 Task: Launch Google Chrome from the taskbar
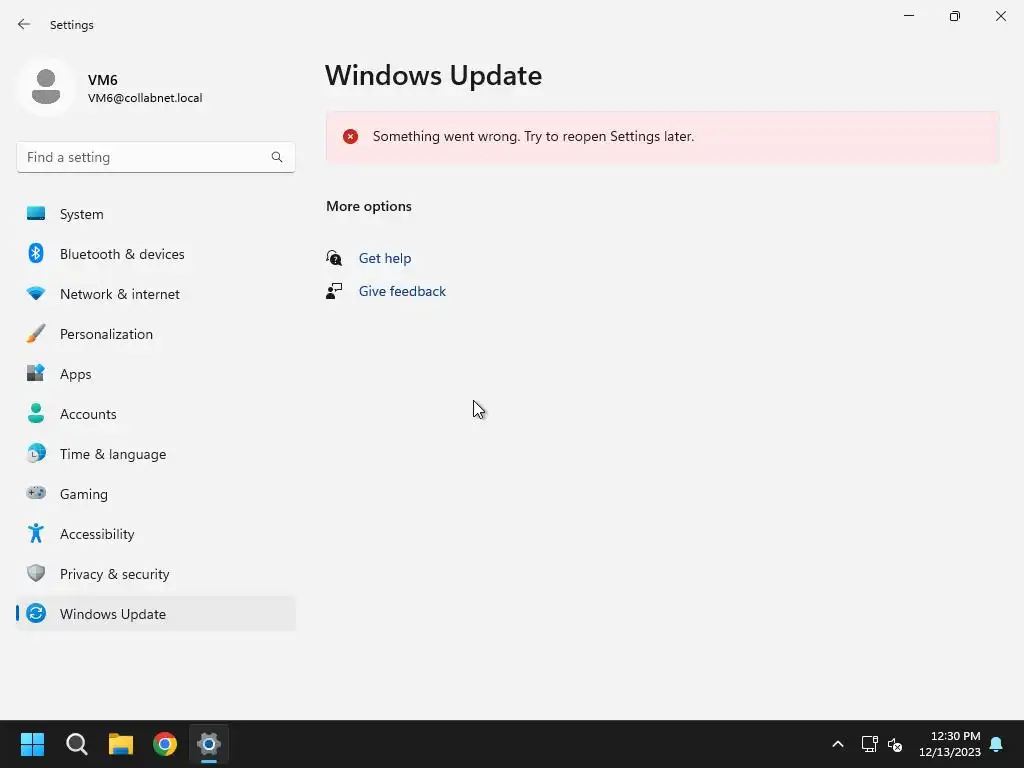[165, 744]
